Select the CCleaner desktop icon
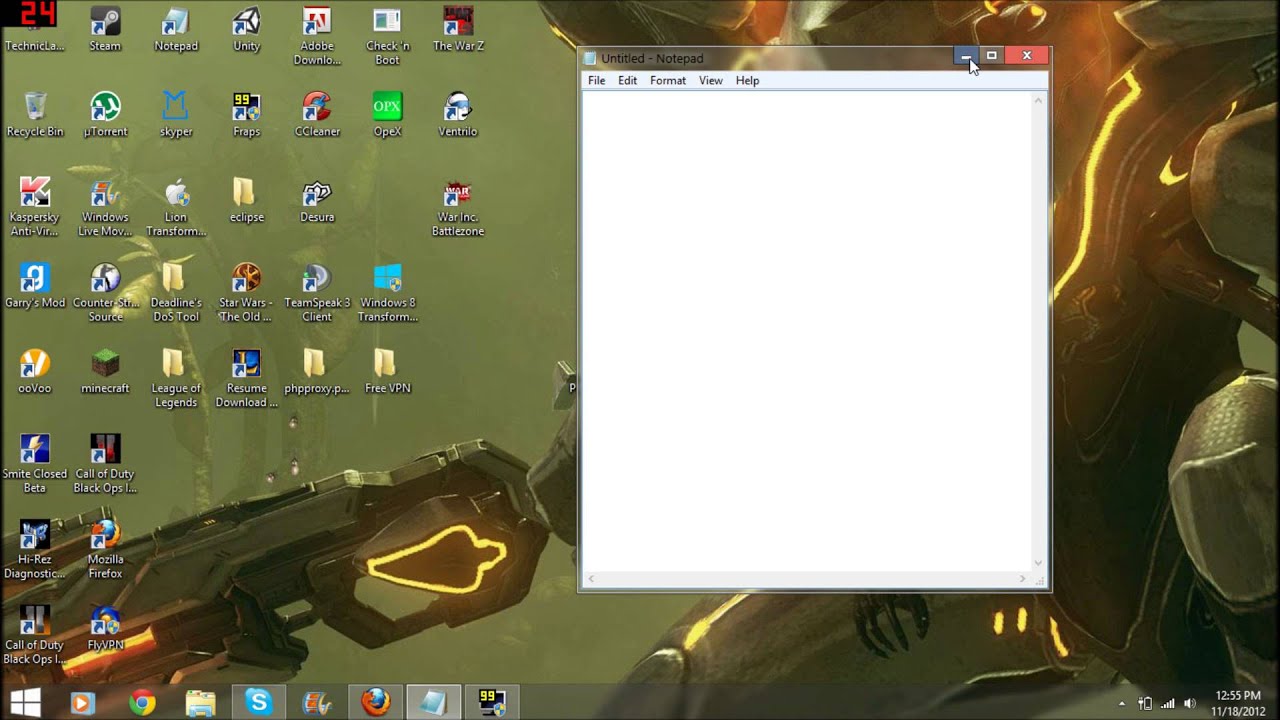The image size is (1280, 720). point(317,115)
